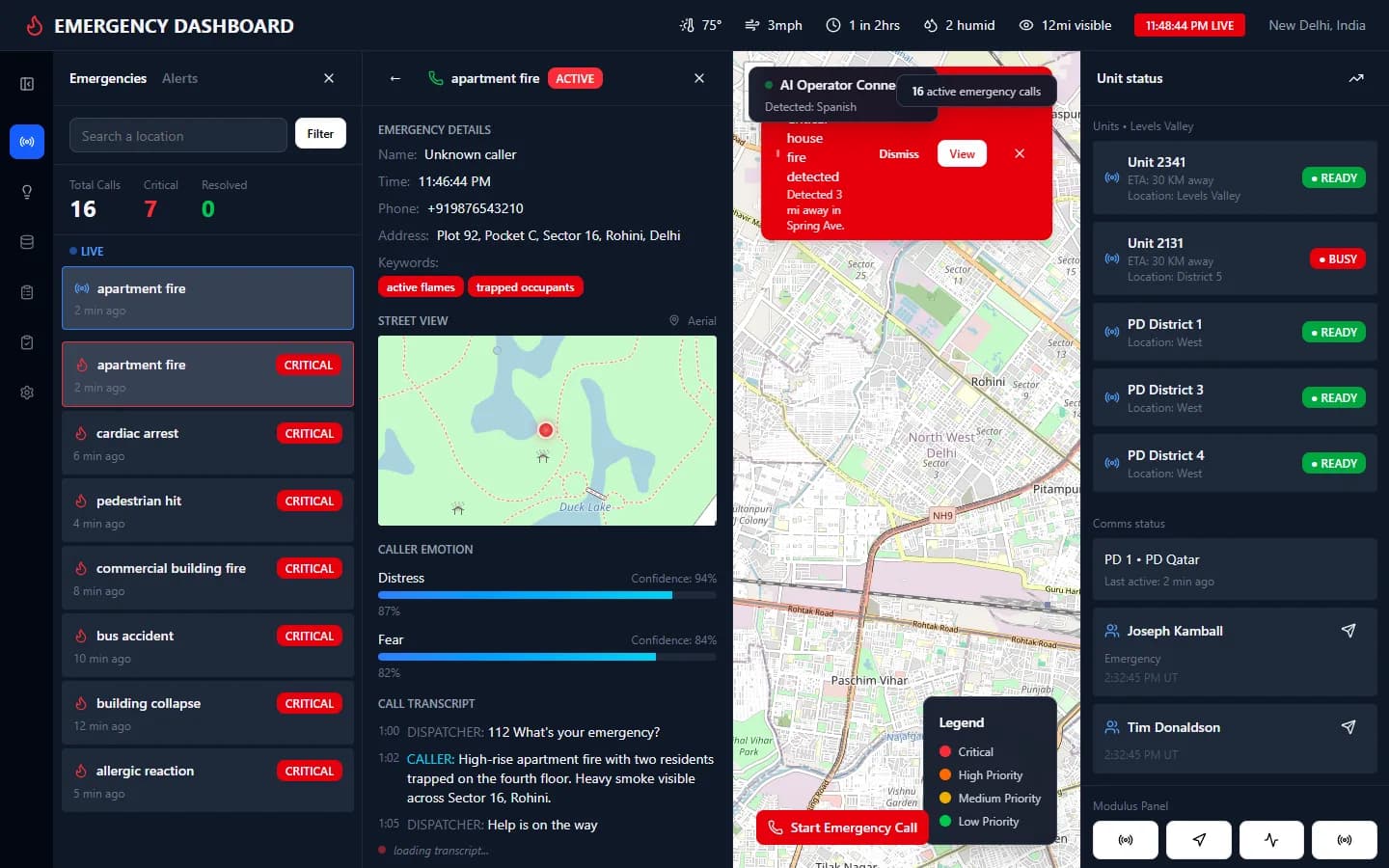Select Unit 2341 in Unit status
The width and height of the screenshot is (1389, 868).
[1235, 177]
